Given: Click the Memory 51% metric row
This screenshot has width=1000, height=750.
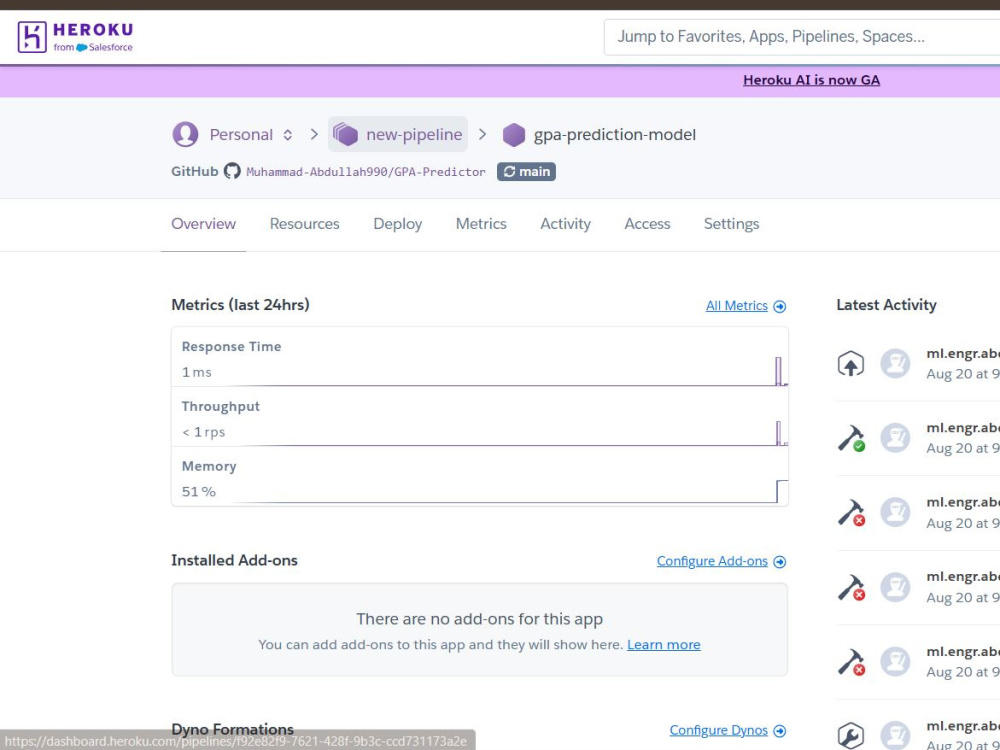Looking at the screenshot, I should [480, 476].
